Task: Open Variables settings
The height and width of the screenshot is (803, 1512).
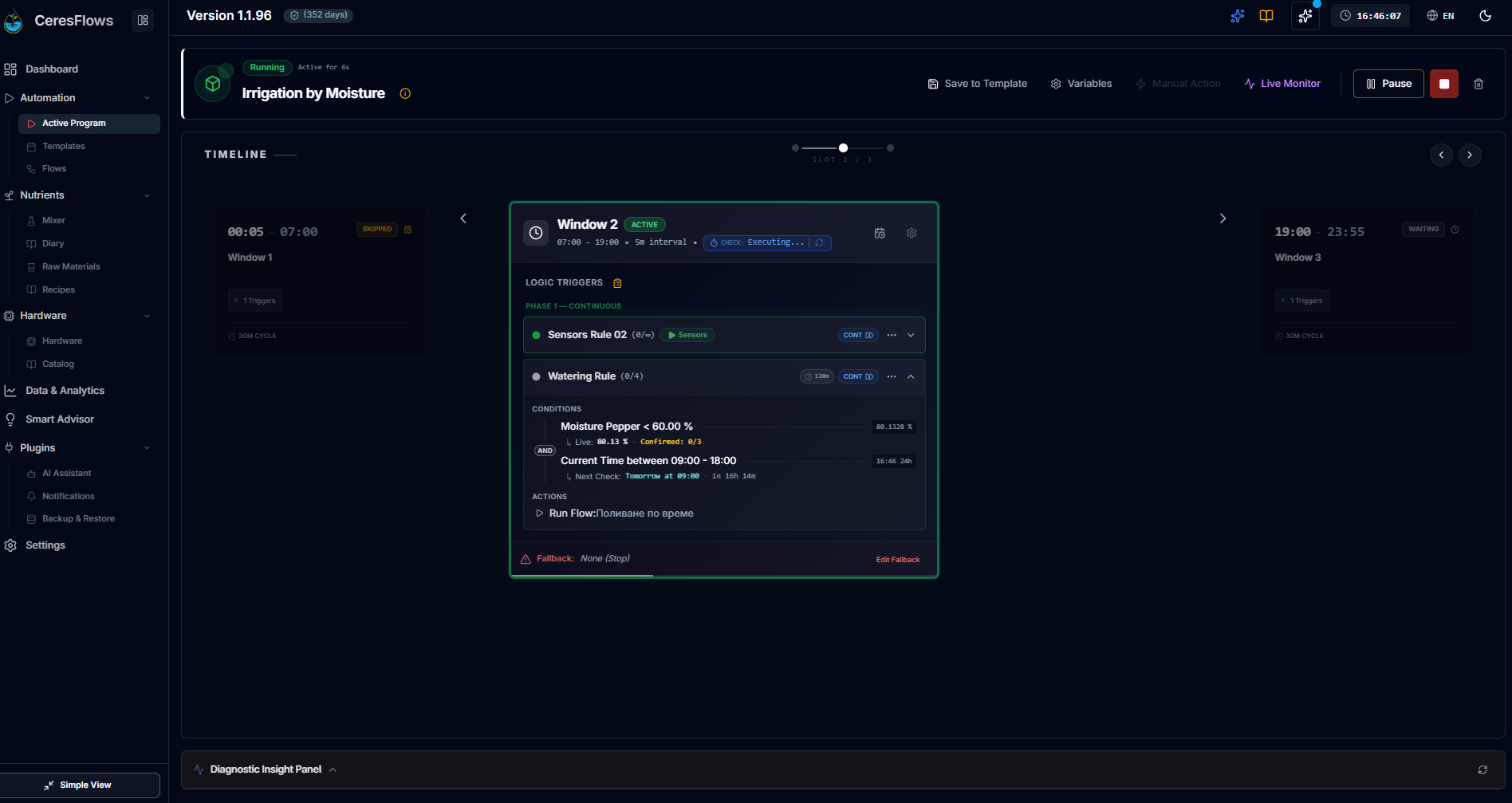Action: click(1081, 84)
